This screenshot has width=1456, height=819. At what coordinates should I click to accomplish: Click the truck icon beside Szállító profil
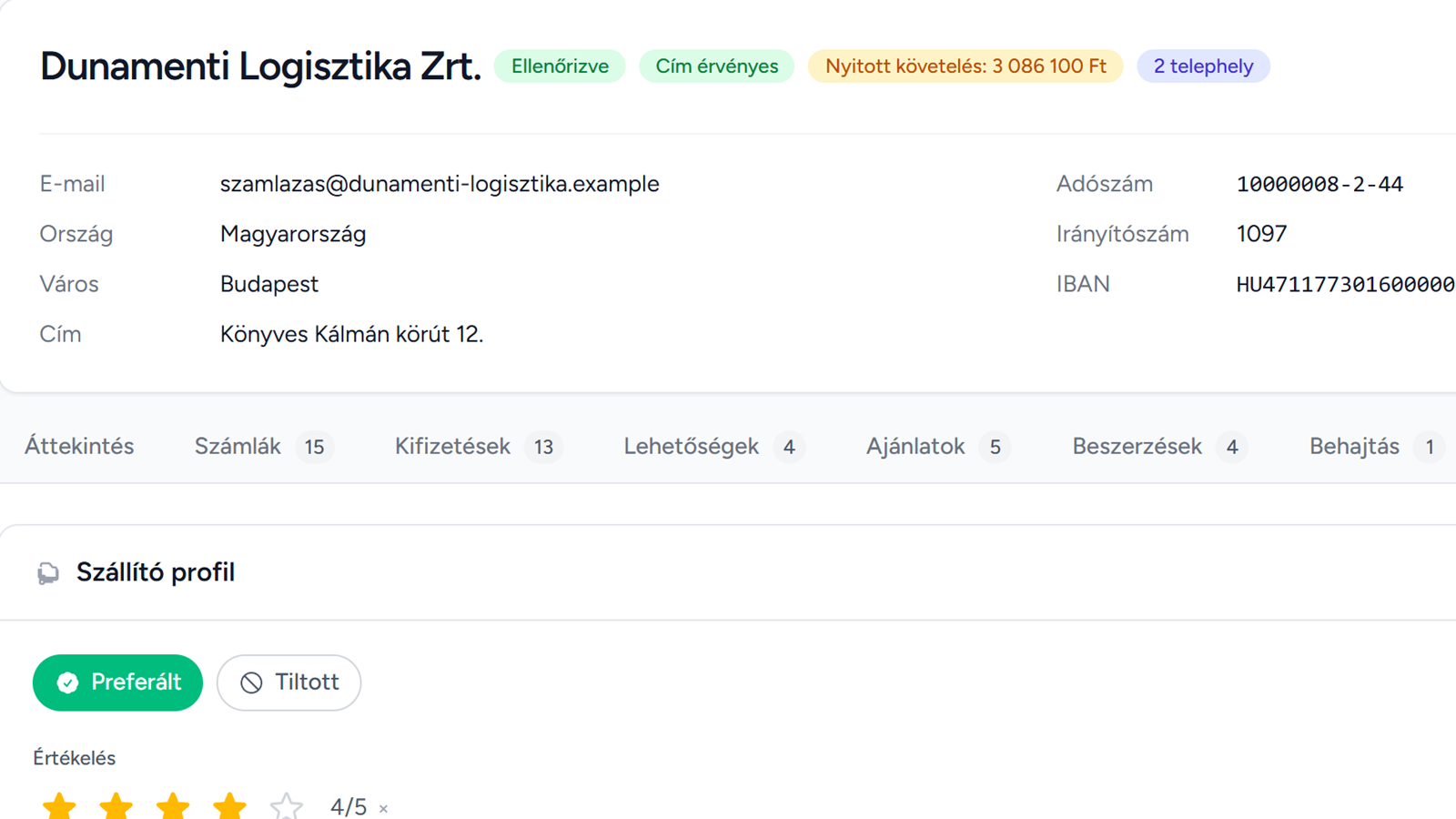[48, 572]
